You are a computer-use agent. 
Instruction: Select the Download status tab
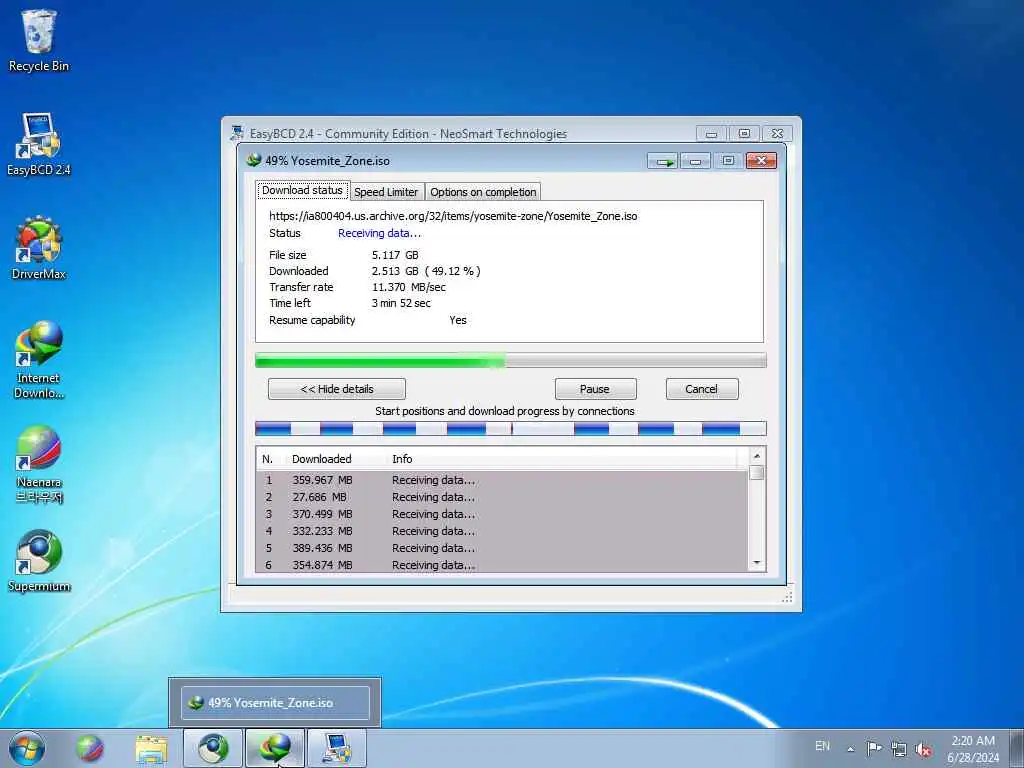click(x=302, y=191)
